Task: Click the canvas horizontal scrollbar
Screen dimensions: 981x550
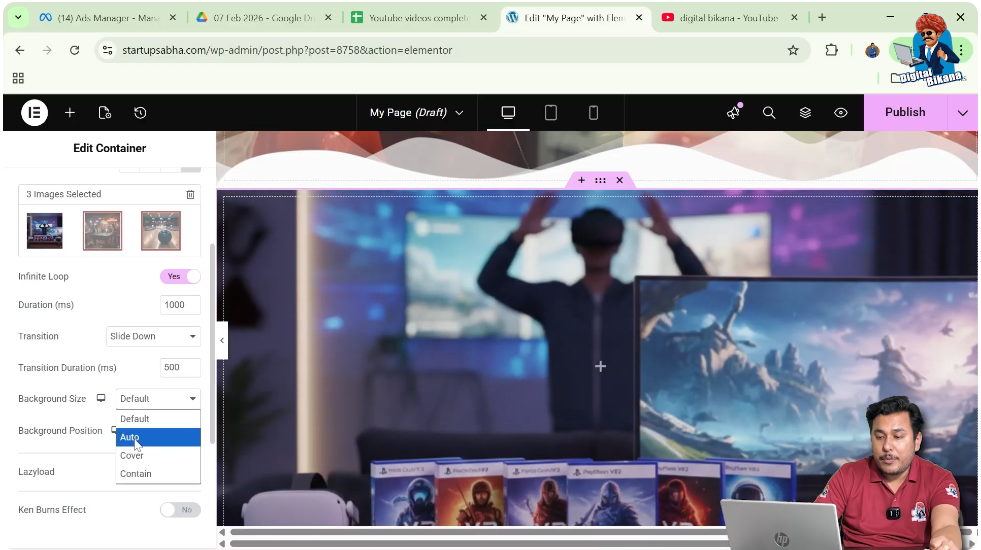Action: 479,532
